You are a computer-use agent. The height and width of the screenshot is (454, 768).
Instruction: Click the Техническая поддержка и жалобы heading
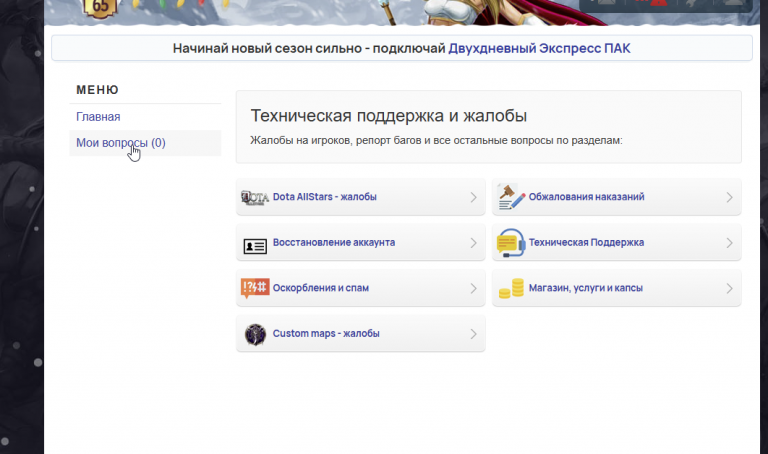tap(388, 116)
